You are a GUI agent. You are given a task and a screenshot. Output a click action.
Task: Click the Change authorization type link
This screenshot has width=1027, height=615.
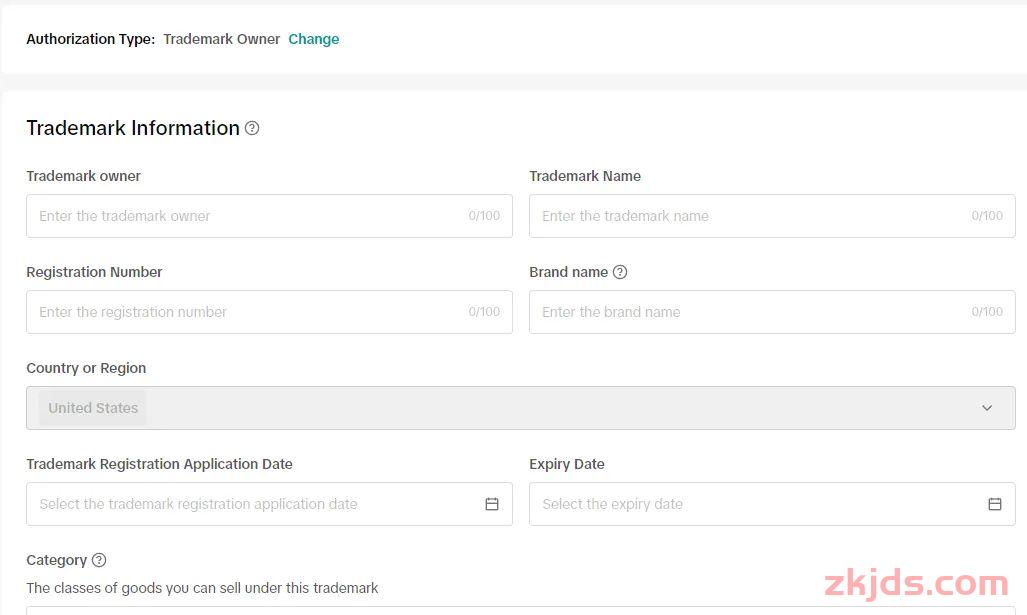click(314, 39)
